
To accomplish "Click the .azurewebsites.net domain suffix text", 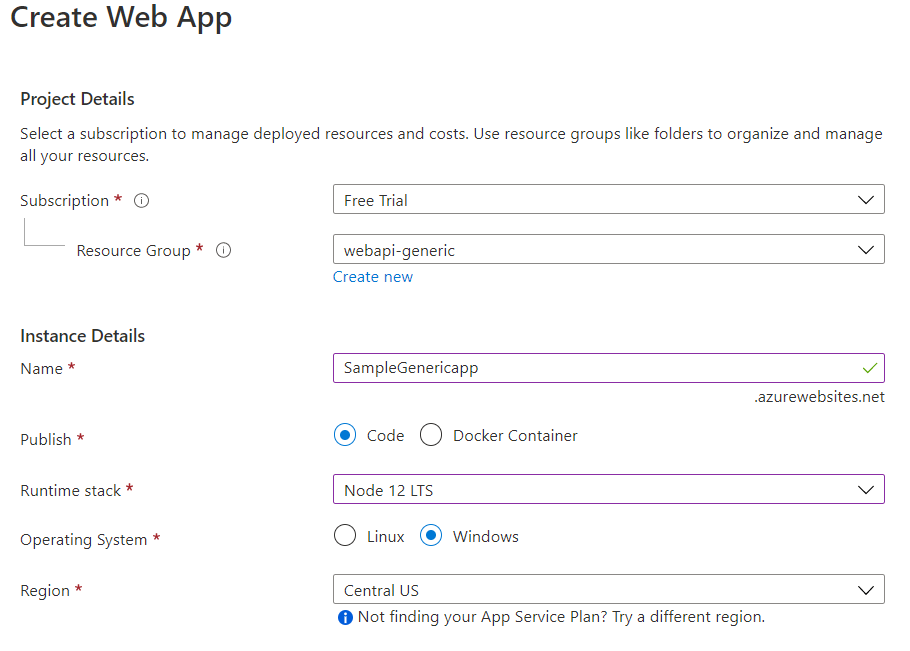I will coord(819,397).
